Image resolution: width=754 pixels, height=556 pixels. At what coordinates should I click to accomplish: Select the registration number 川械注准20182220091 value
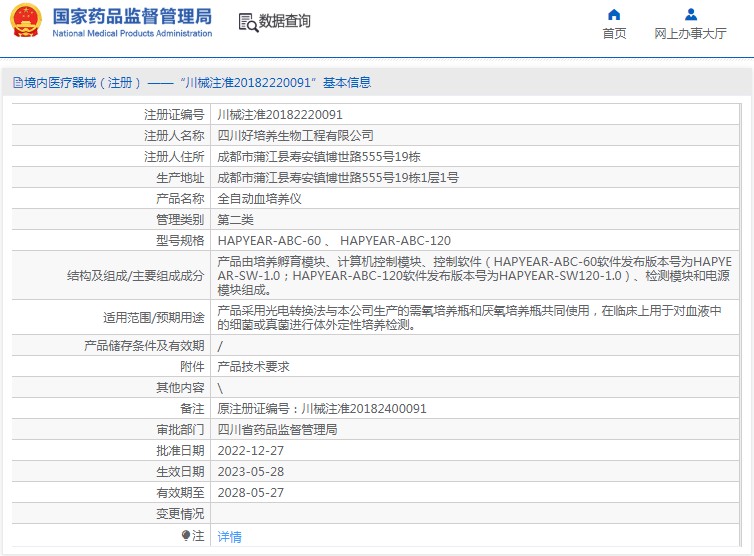tap(280, 114)
